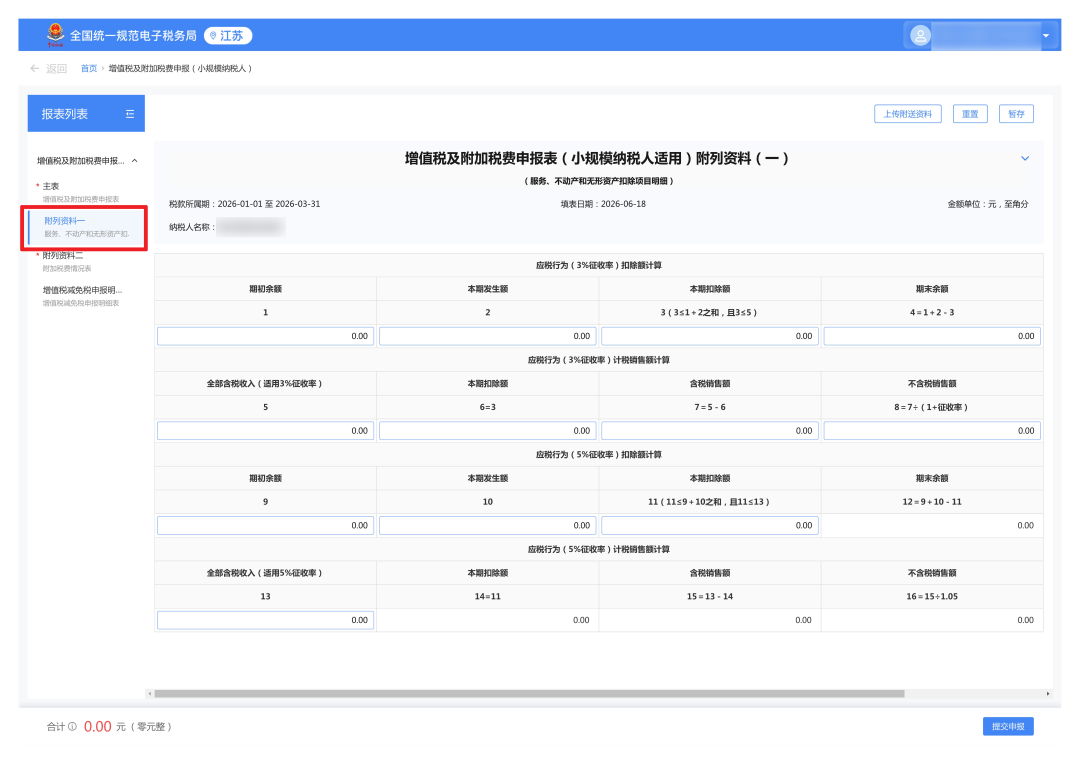Click section header 应税行为（5%征收率）计税销售额计算
The image size is (1080, 764).
pos(599,549)
